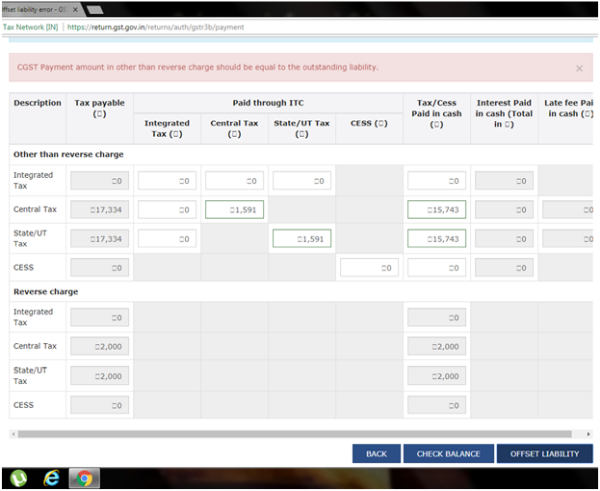Edit Central Tax cash paid field showing 15,743
The width and height of the screenshot is (600, 491).
point(436,209)
